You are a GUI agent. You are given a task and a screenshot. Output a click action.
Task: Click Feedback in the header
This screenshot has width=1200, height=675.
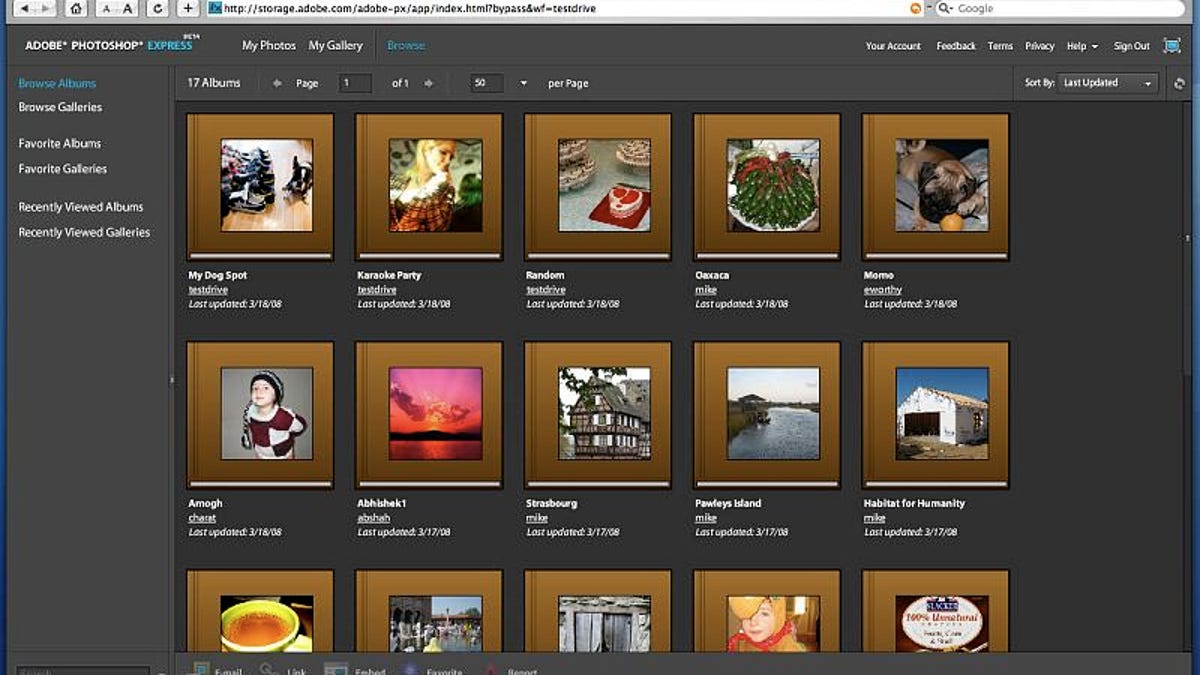956,46
